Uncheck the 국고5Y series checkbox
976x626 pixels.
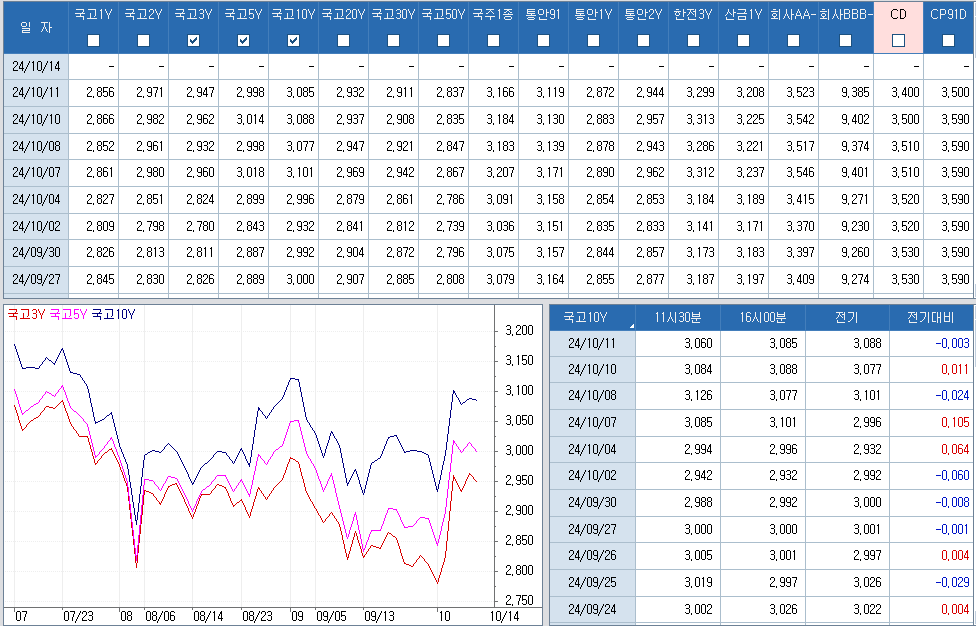[x=243, y=41]
